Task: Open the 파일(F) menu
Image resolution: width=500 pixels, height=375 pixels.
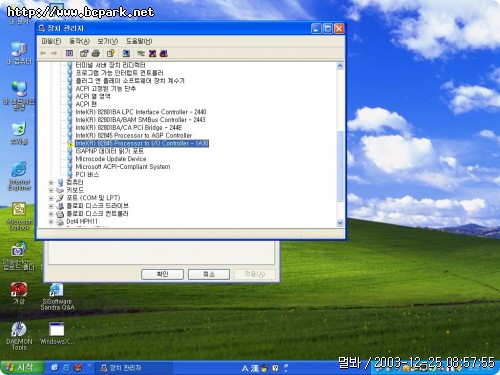Action: [51, 41]
